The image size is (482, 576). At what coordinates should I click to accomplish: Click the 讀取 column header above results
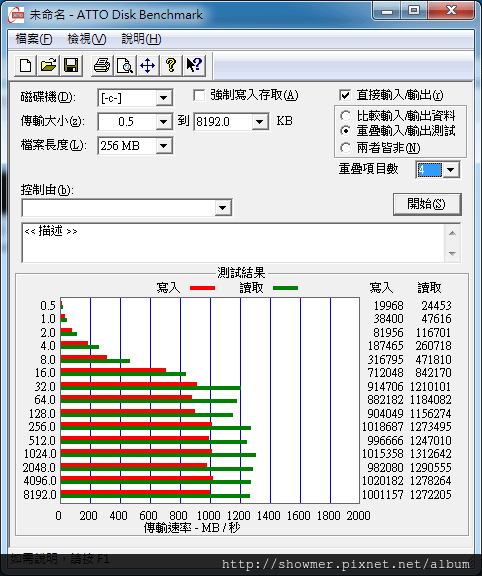pos(429,288)
